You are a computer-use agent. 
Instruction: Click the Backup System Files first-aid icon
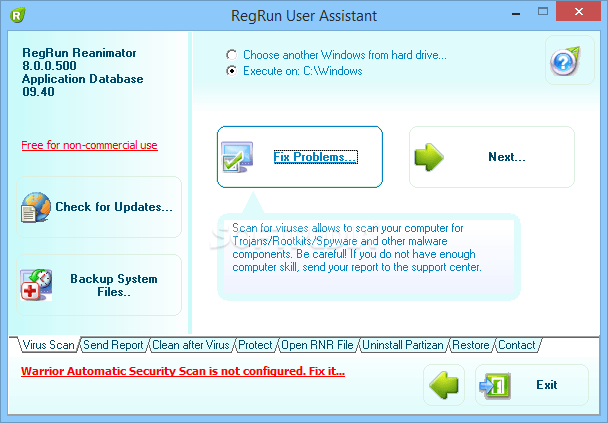pyautogui.click(x=37, y=285)
